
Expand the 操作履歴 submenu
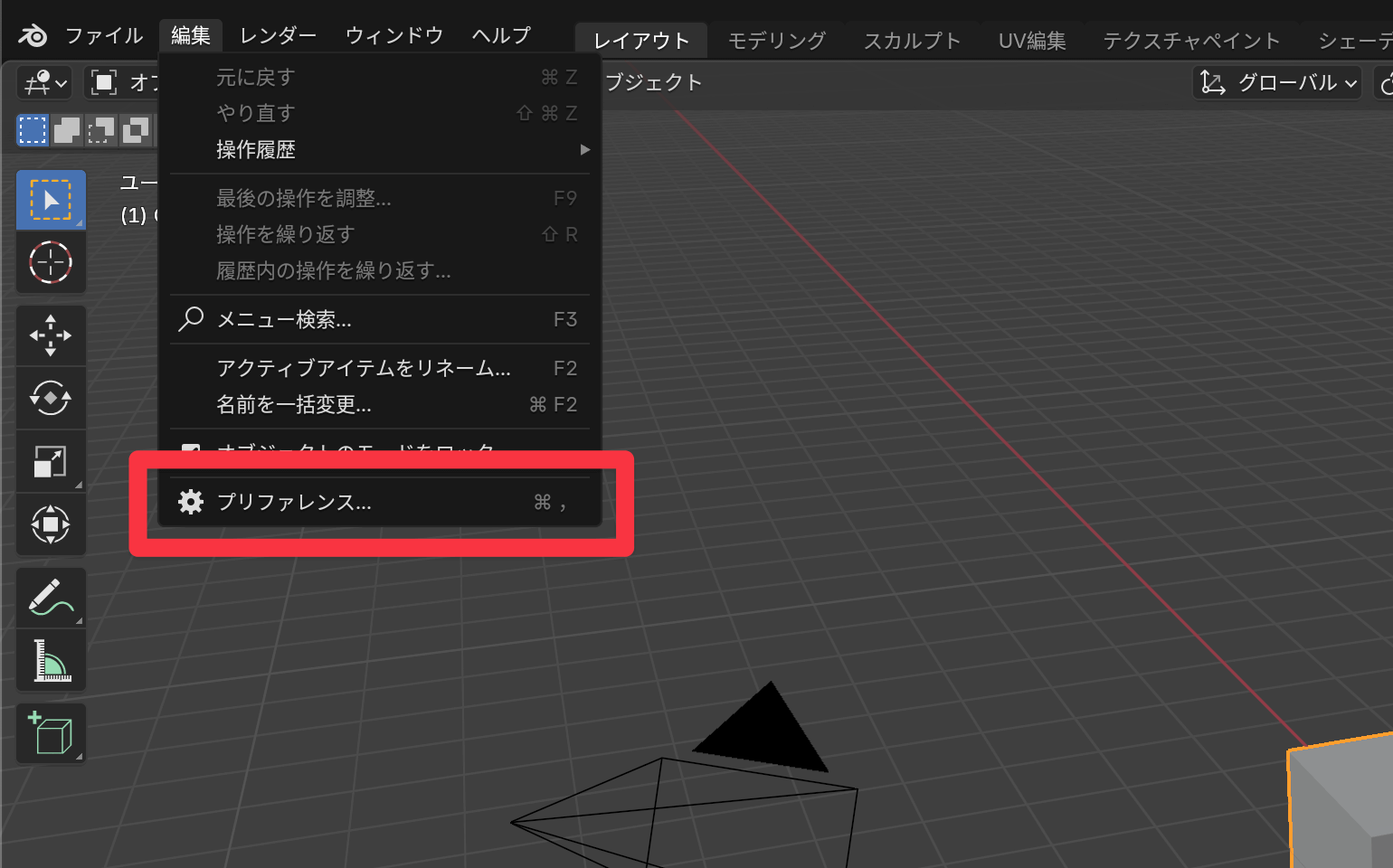380,150
